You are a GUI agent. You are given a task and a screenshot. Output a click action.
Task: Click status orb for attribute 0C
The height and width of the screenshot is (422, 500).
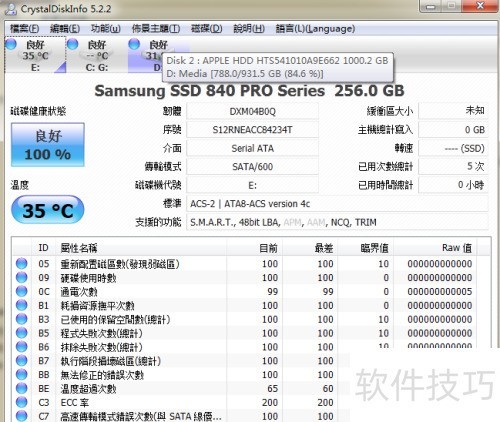coord(22,291)
